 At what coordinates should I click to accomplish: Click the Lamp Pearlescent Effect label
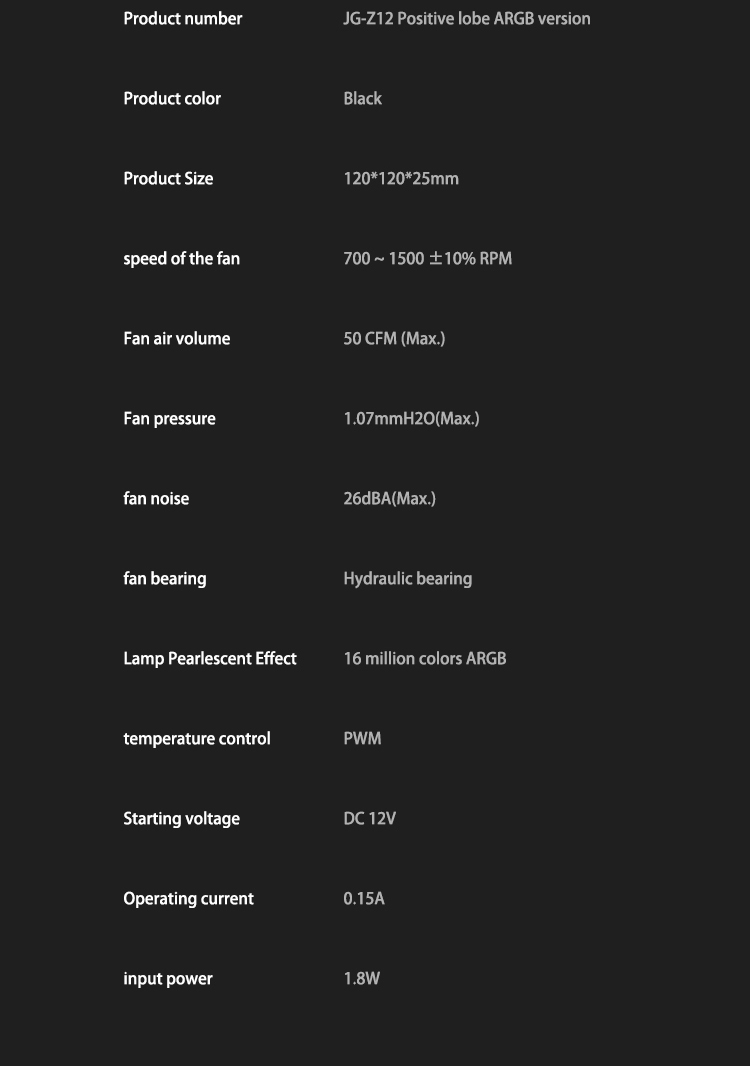(x=210, y=659)
